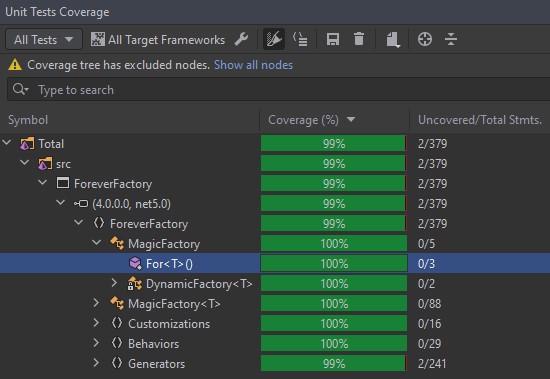Click the MagicFactory 100% coverage bar
Viewport: 550px width, 379px height.
pos(334,243)
